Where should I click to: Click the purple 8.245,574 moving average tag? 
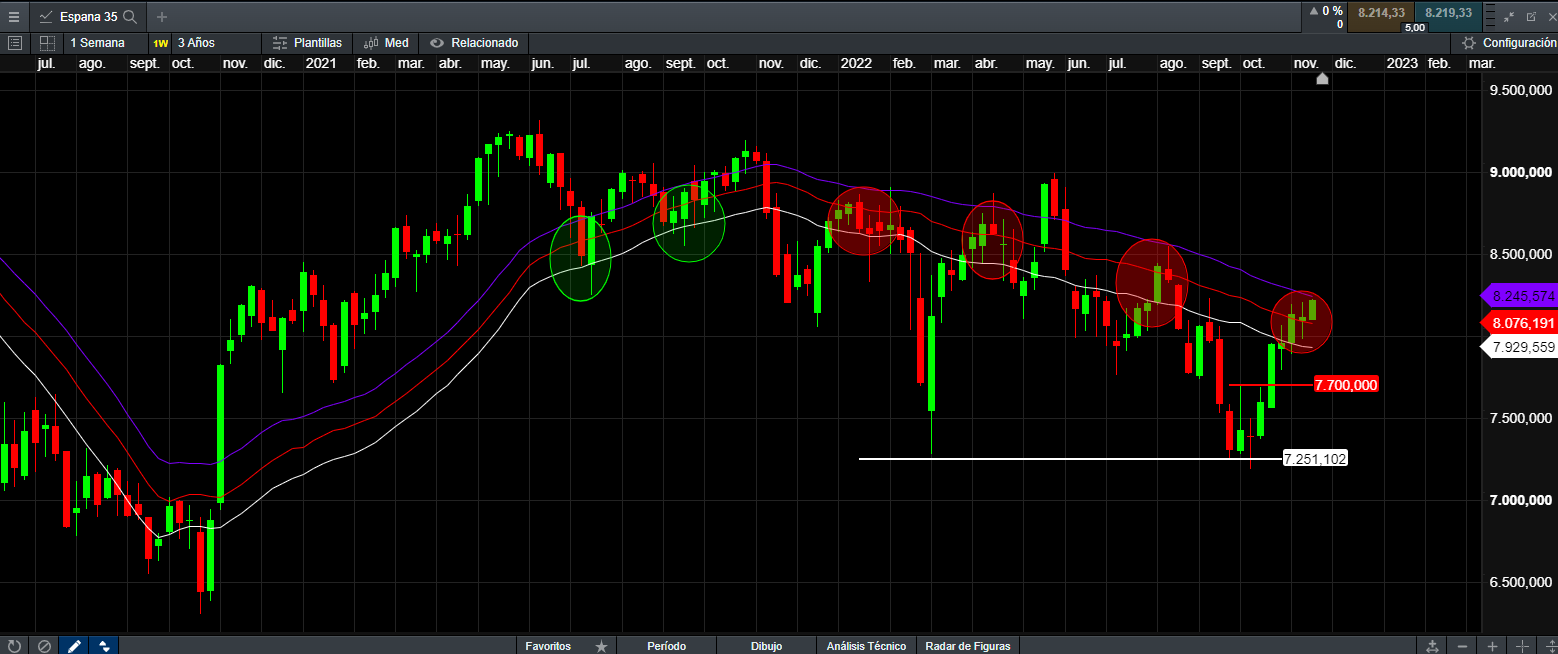coord(1518,297)
